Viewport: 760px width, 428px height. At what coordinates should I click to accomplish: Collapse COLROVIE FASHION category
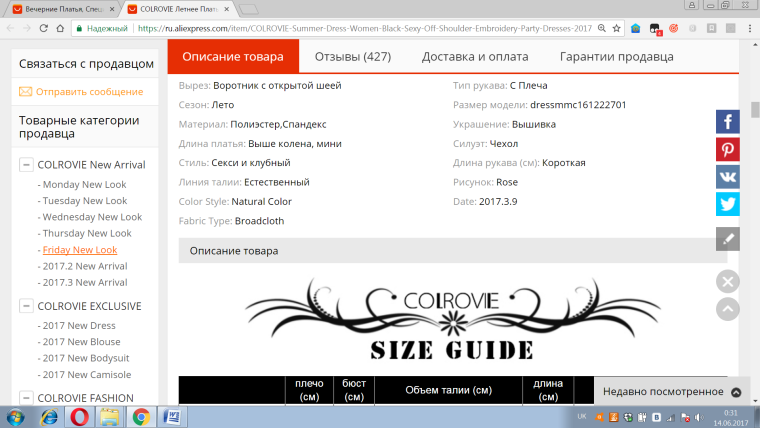[26, 398]
